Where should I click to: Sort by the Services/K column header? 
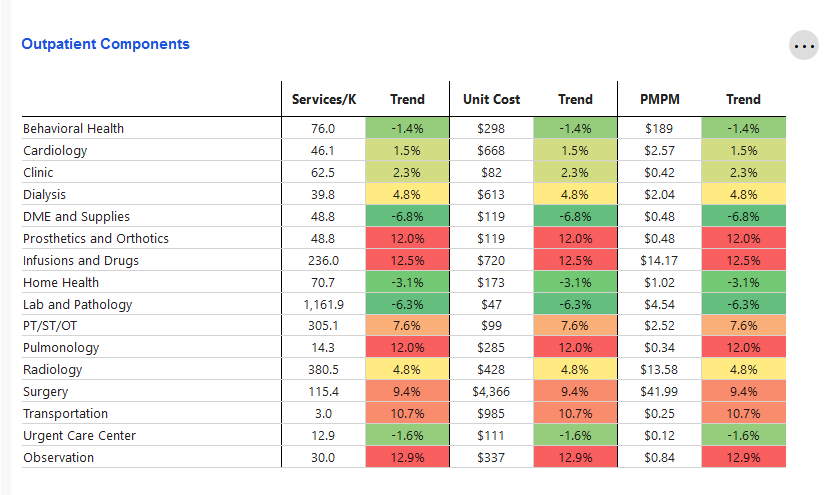pos(323,99)
